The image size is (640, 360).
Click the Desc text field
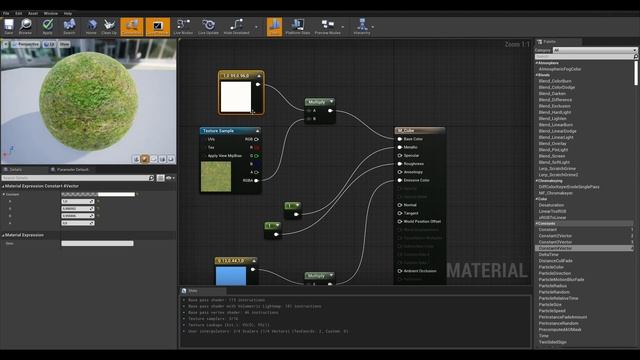[97, 243]
